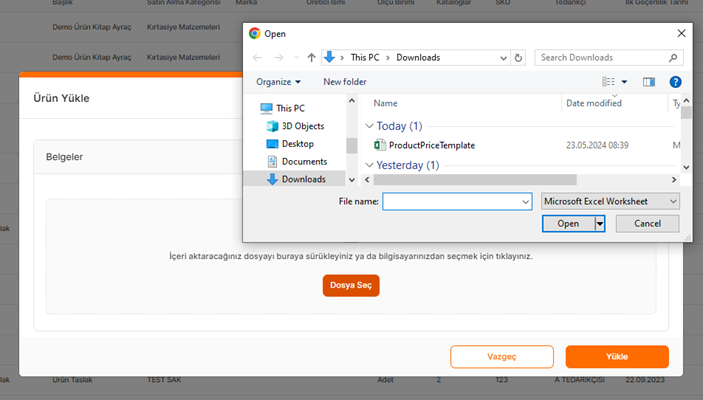
Task: Click the search magnifier icon
Action: 673,58
